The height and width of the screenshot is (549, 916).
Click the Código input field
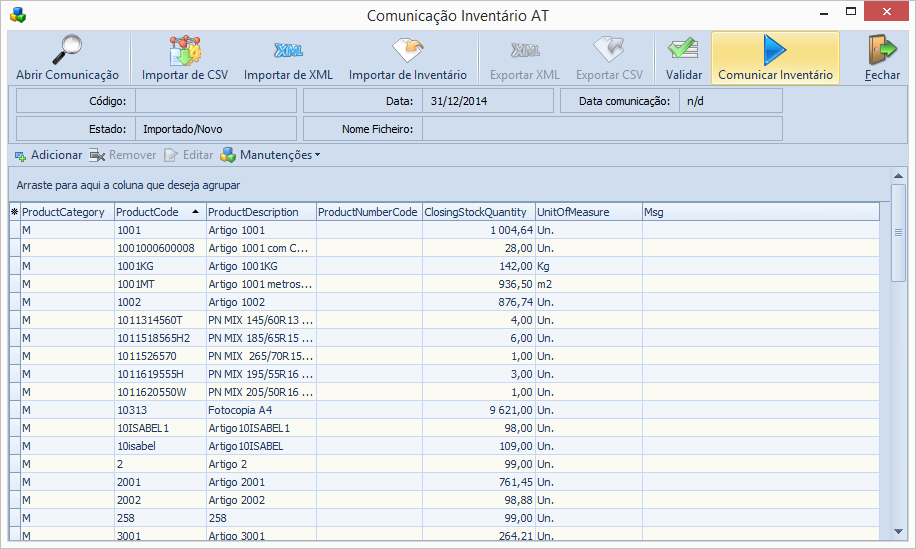[216, 101]
